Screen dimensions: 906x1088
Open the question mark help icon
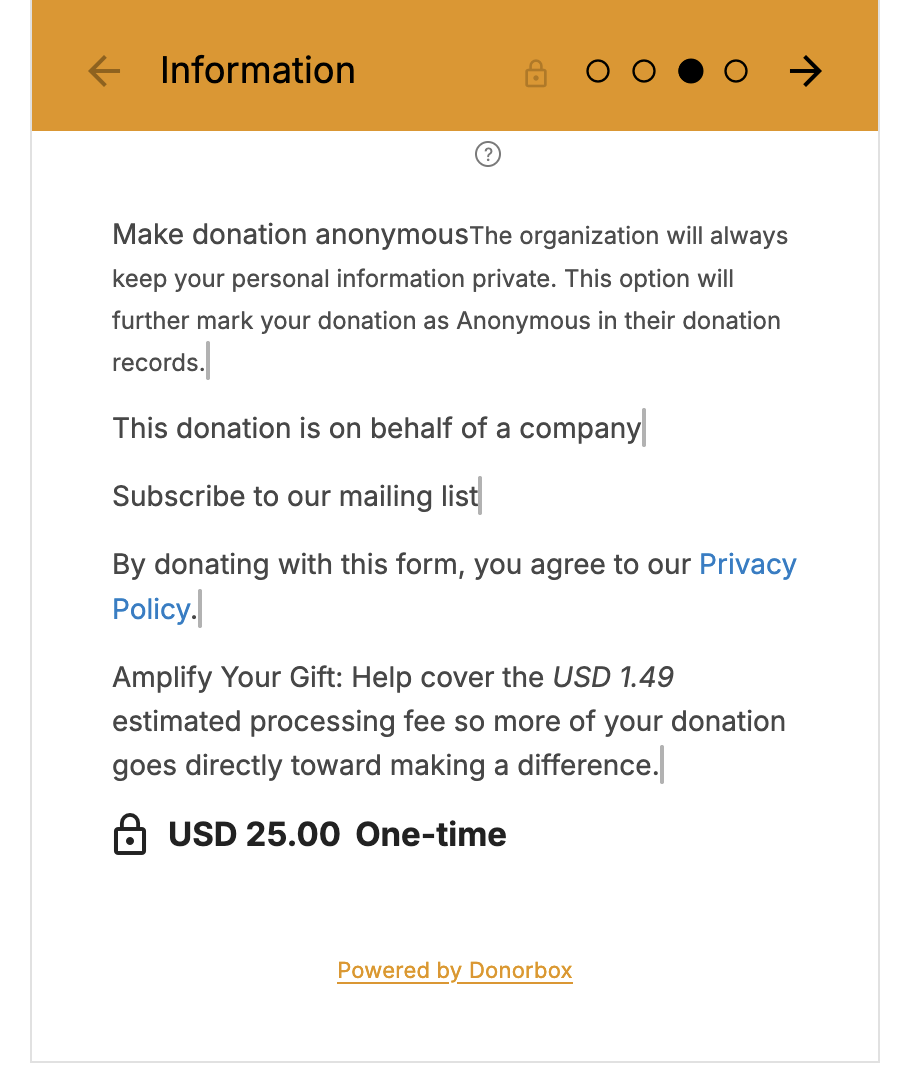click(x=488, y=154)
